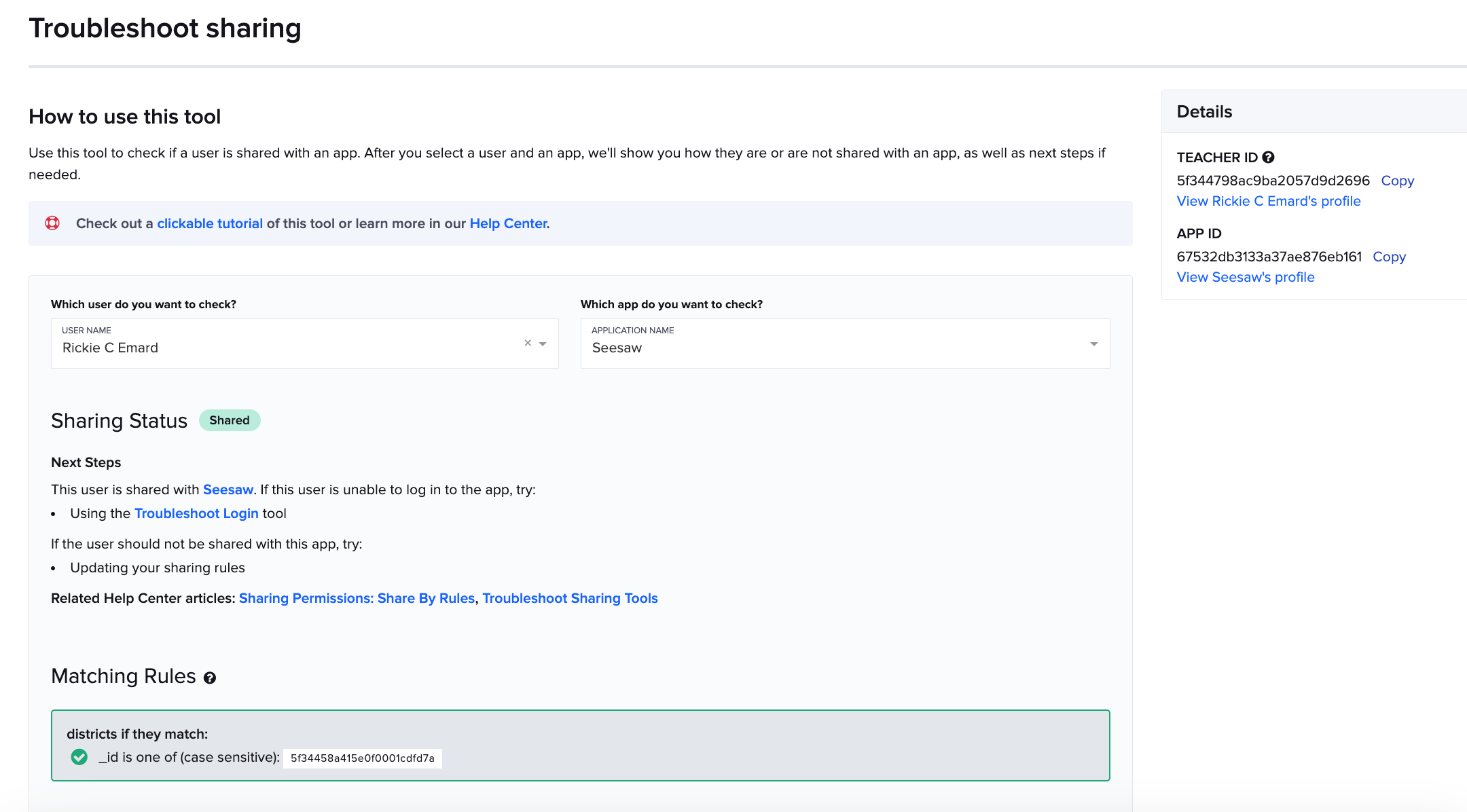Click the Teacher ID help question icon
Screen dimensions: 1467x812
[x=1268, y=158]
